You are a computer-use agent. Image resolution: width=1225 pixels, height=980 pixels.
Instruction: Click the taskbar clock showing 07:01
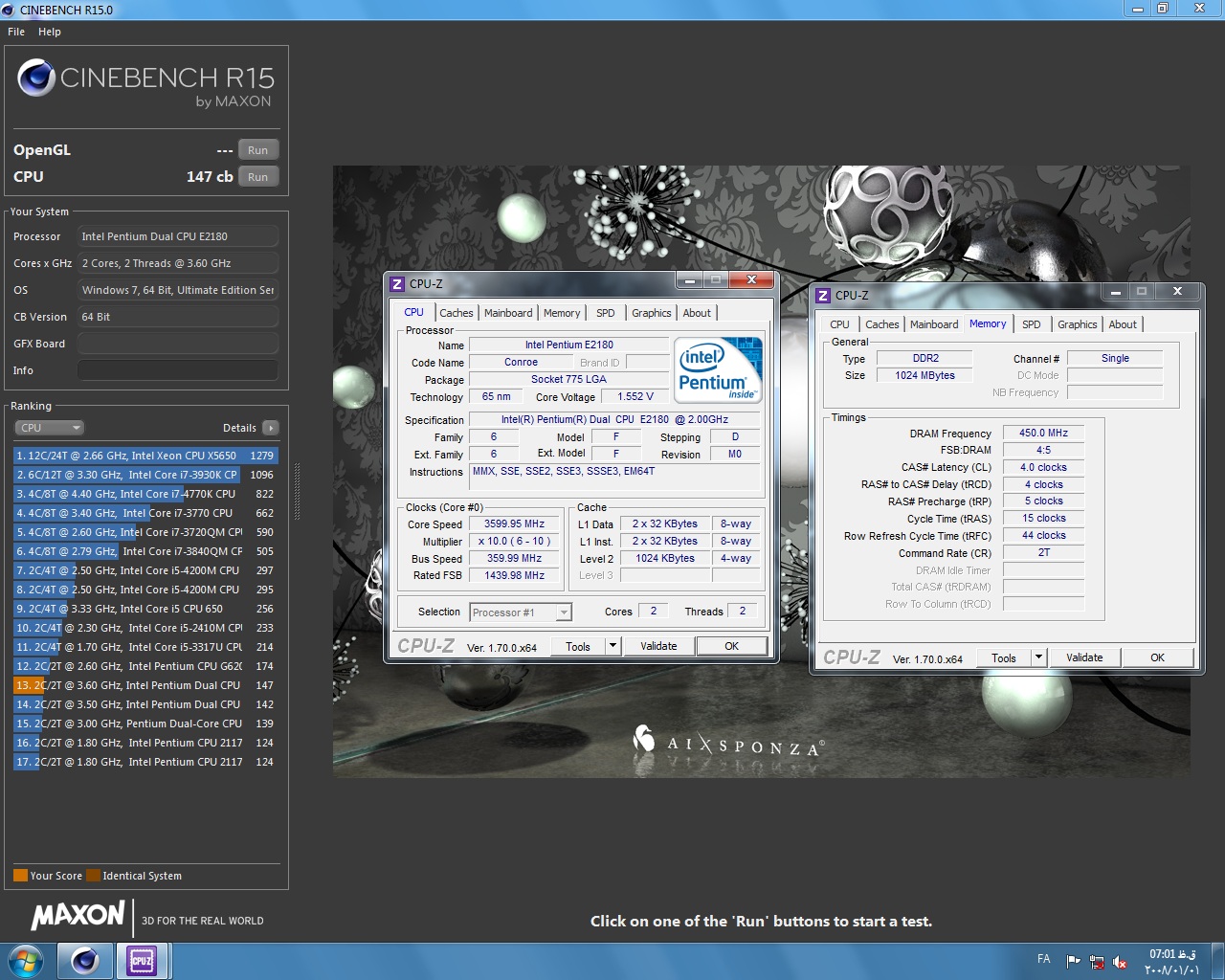pos(1171,962)
